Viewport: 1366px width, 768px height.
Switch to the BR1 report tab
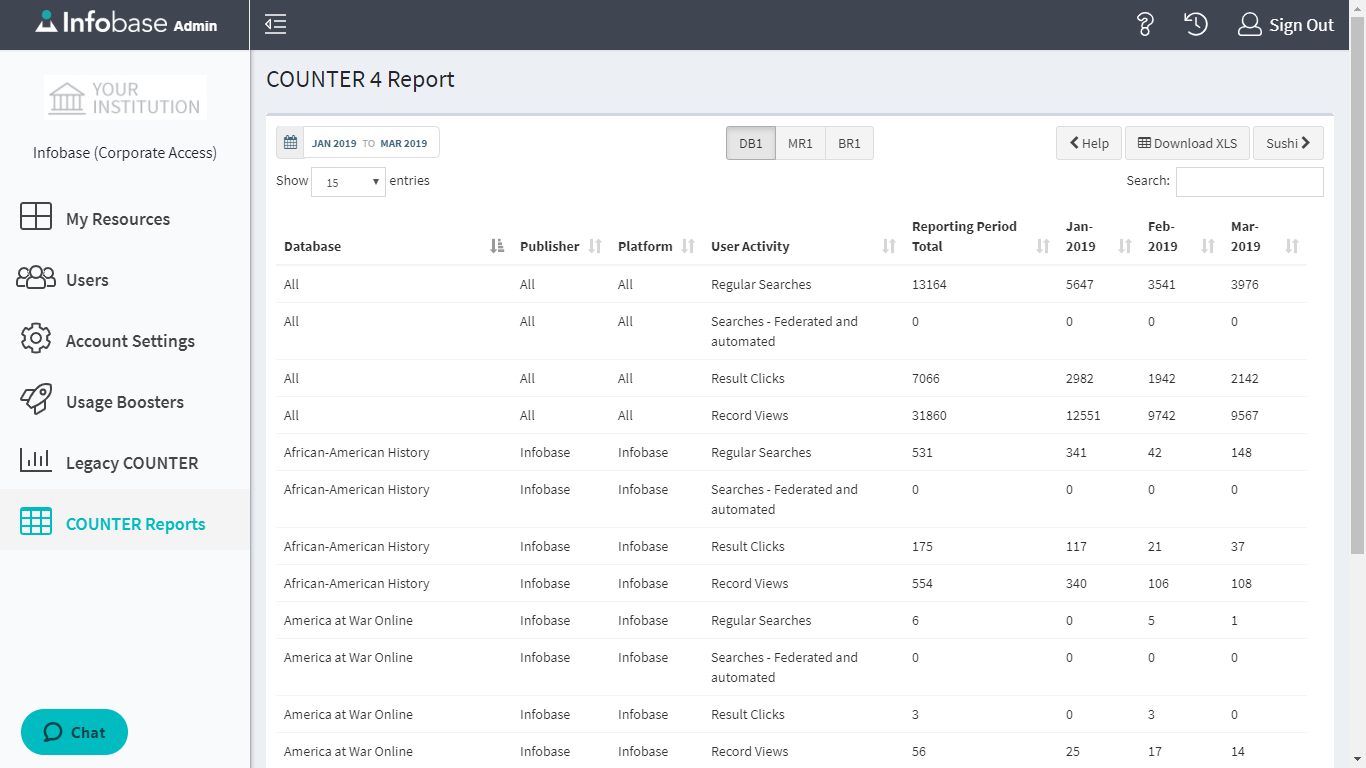pos(849,143)
